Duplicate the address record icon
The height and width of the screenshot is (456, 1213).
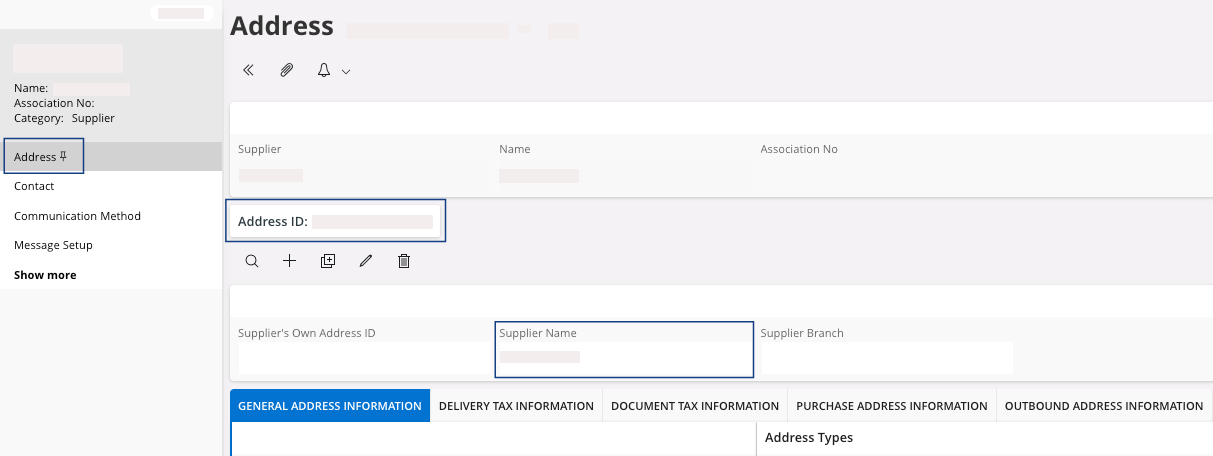click(x=328, y=261)
